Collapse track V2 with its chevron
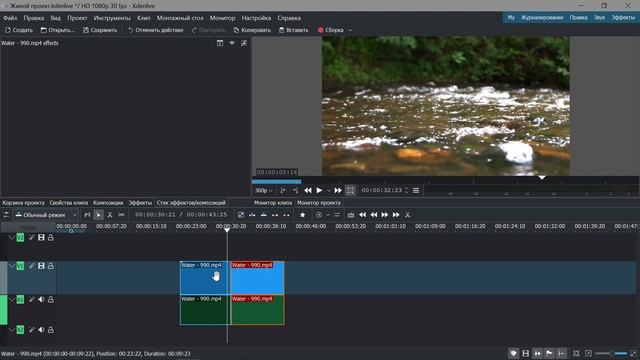The width and height of the screenshot is (640, 360). tap(12, 237)
